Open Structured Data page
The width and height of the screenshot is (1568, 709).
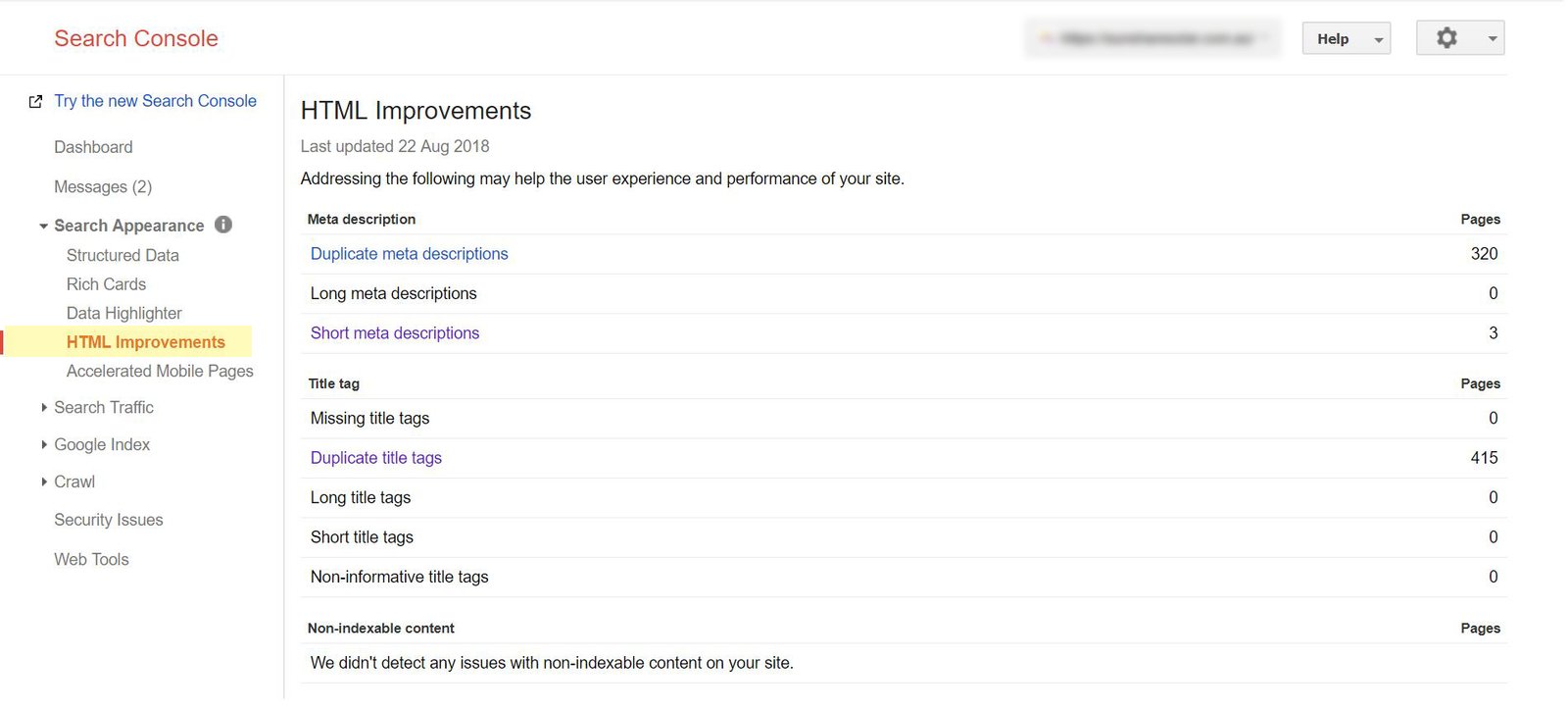click(x=122, y=255)
